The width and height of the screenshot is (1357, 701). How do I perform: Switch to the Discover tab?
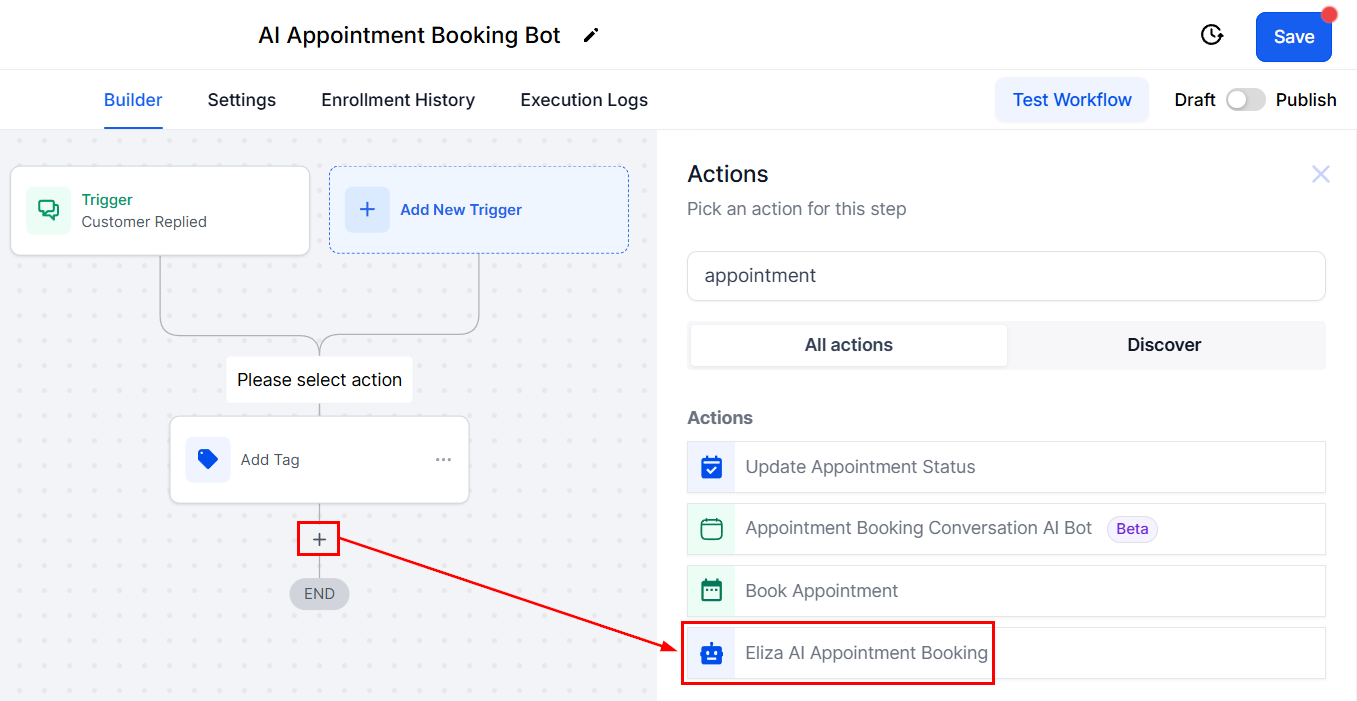[1164, 345]
